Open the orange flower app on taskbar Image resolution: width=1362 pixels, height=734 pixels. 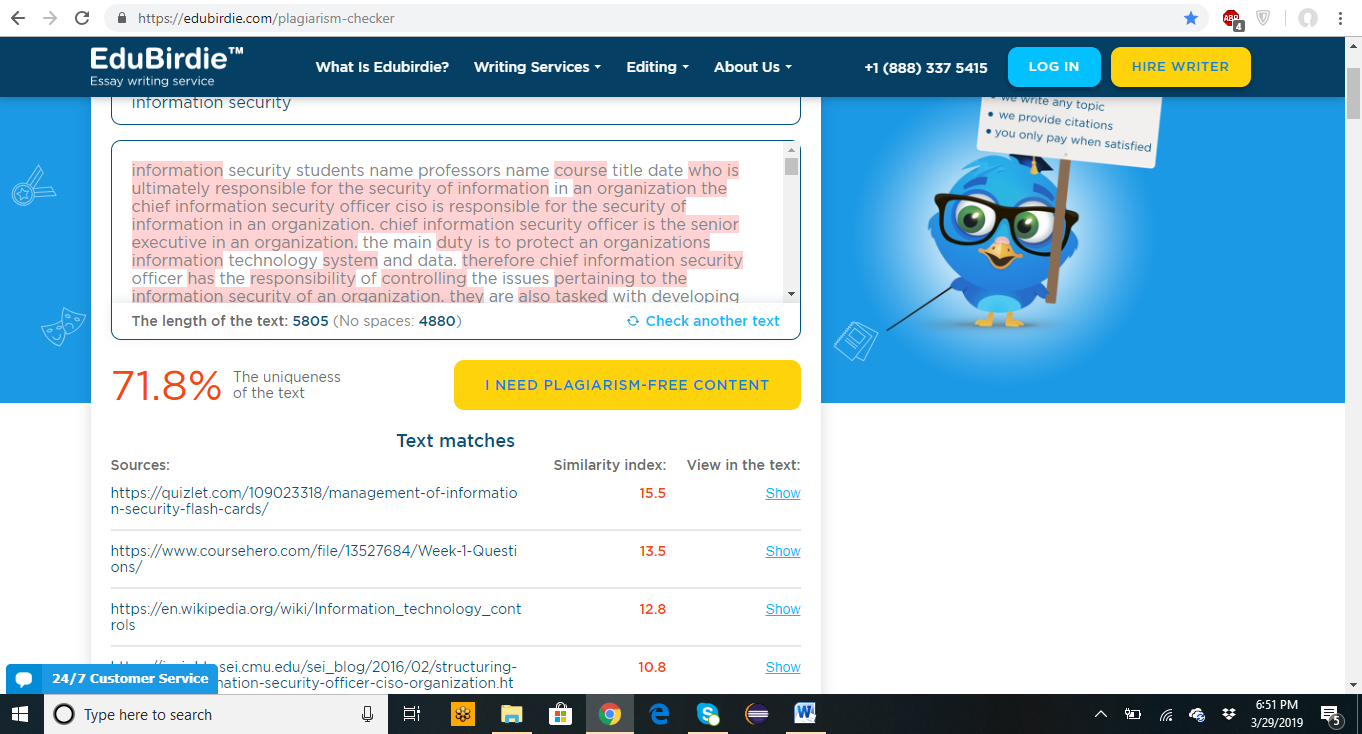click(x=463, y=714)
